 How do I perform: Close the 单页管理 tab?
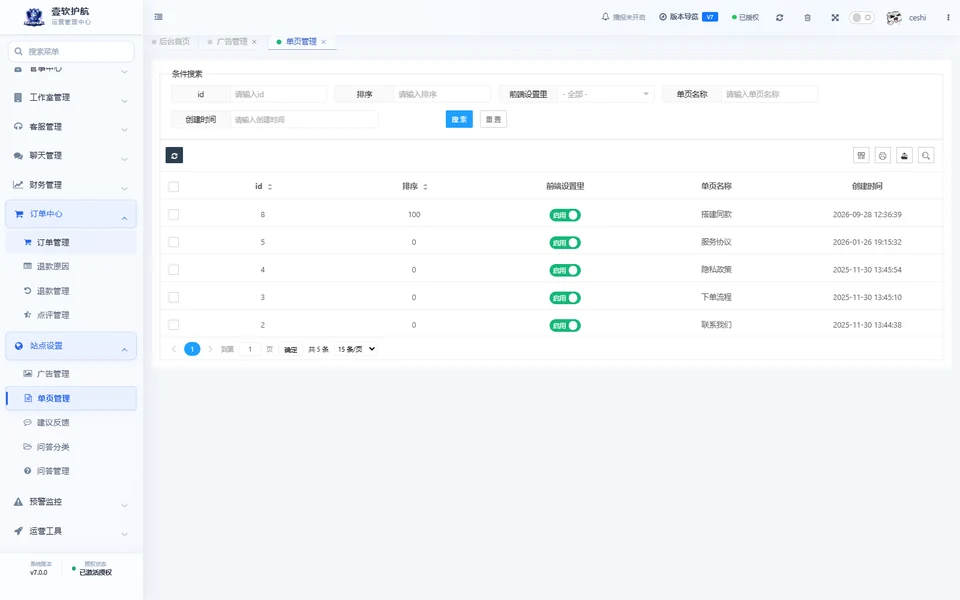click(324, 42)
